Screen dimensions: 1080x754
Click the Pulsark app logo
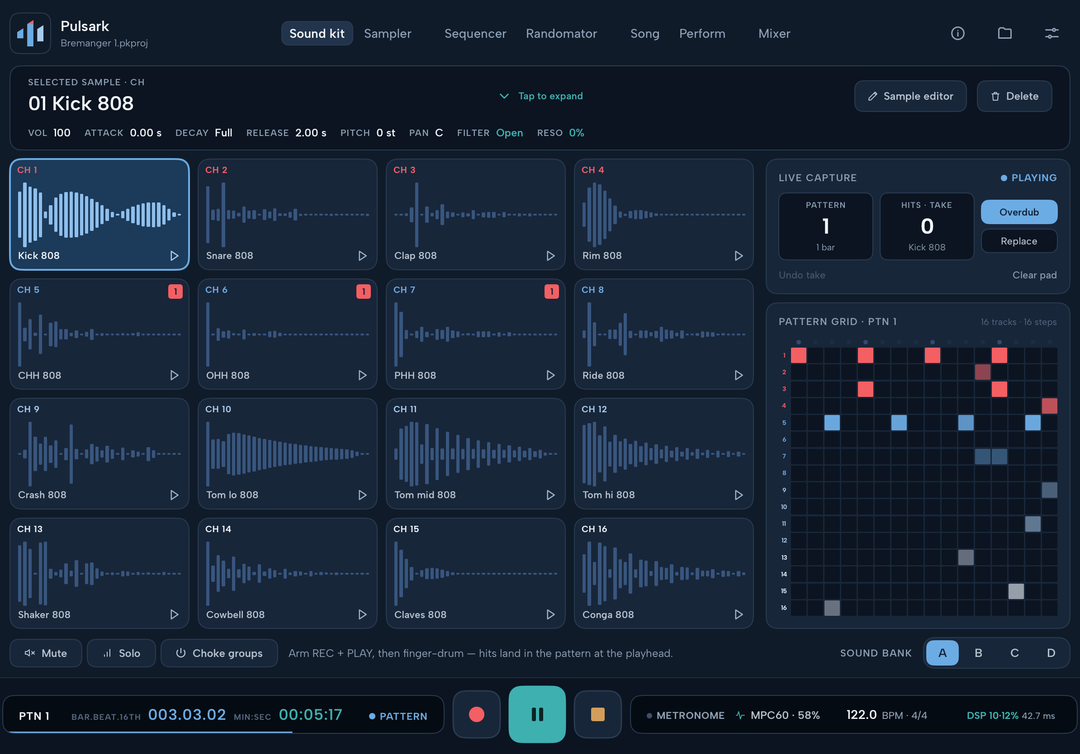coord(30,33)
